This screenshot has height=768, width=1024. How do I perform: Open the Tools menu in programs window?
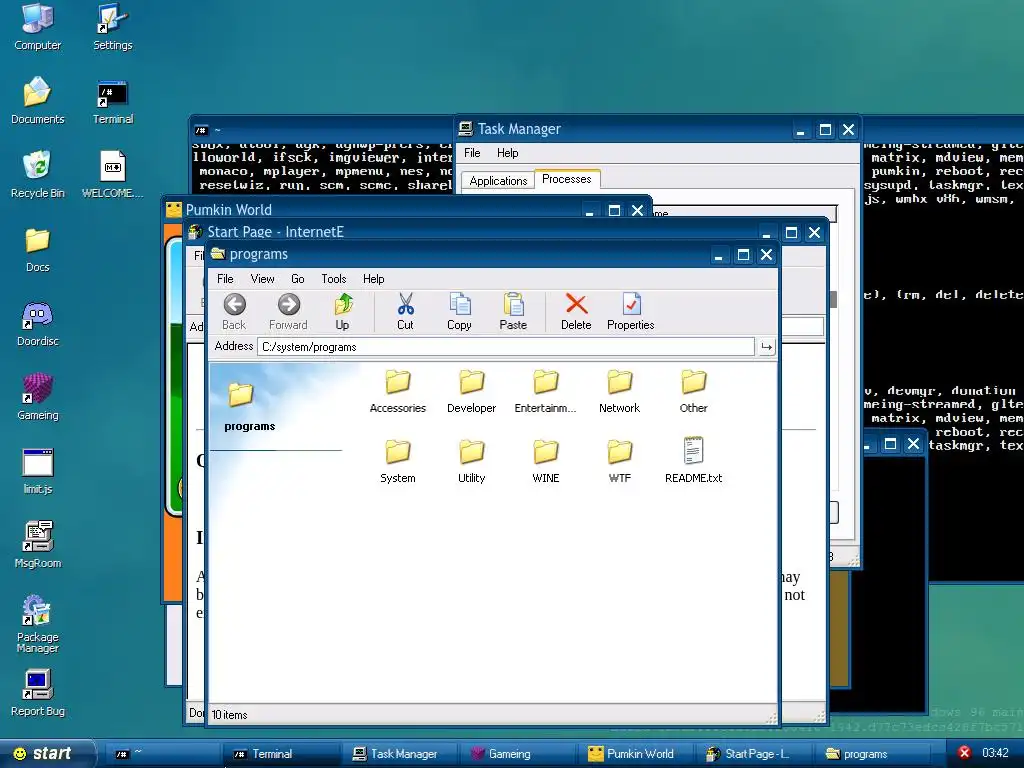pyautogui.click(x=334, y=279)
